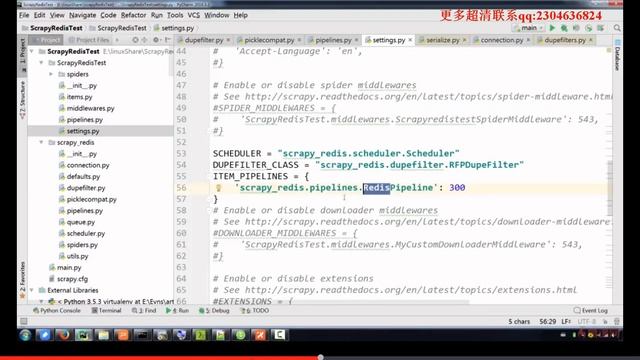Close the serialize.py editor tab

[464, 40]
